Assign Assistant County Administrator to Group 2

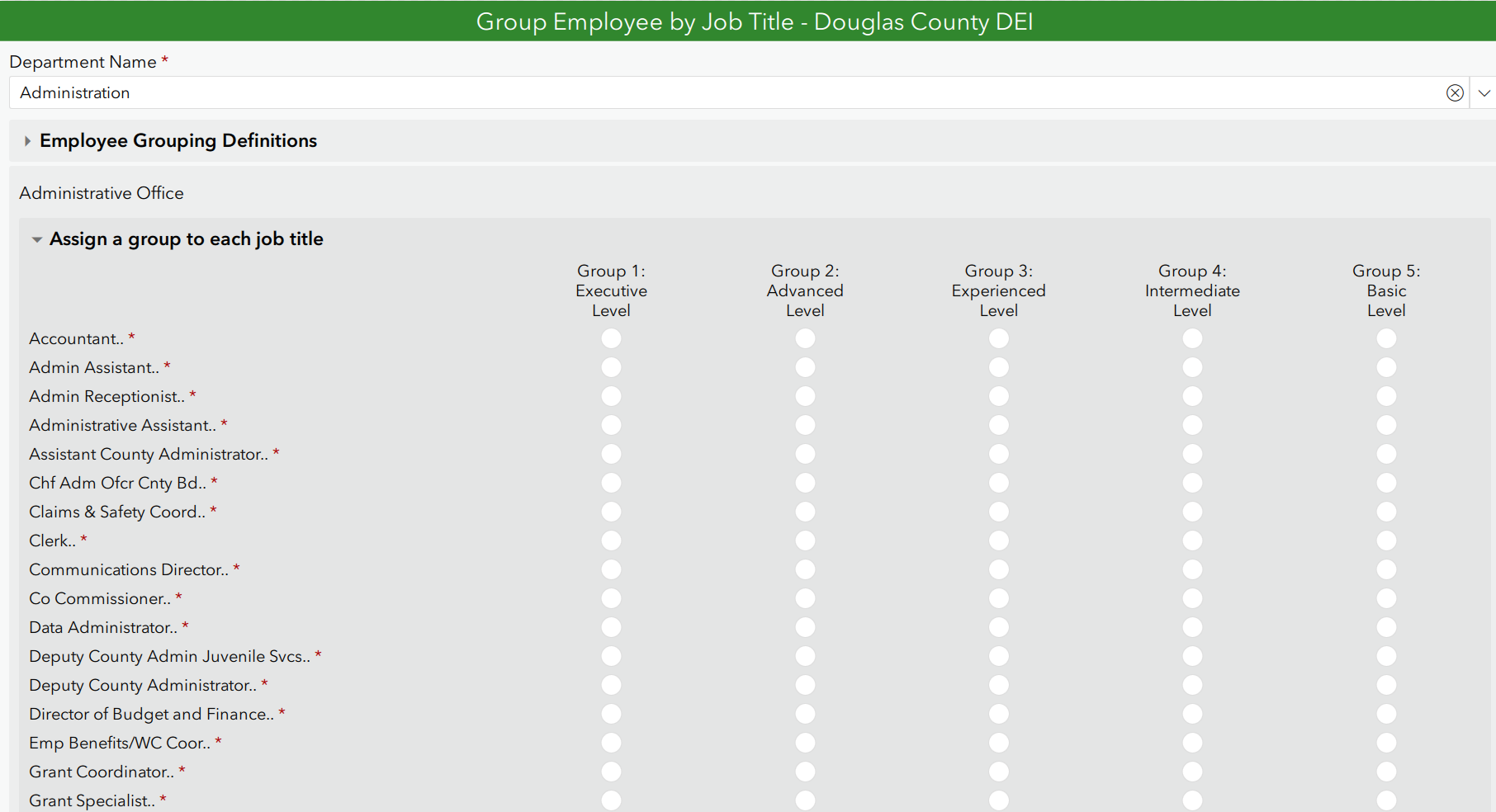coord(805,454)
